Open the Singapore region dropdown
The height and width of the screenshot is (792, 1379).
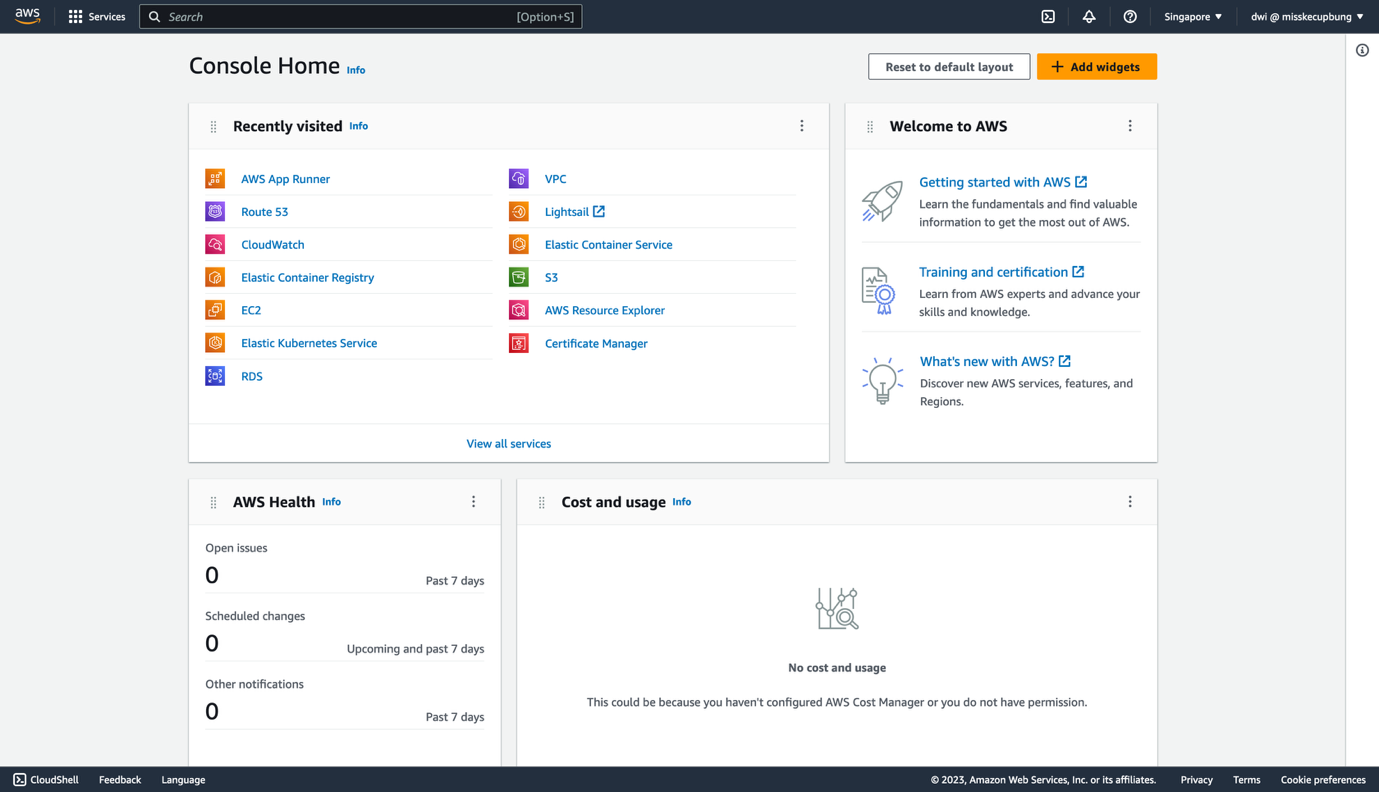click(x=1192, y=16)
